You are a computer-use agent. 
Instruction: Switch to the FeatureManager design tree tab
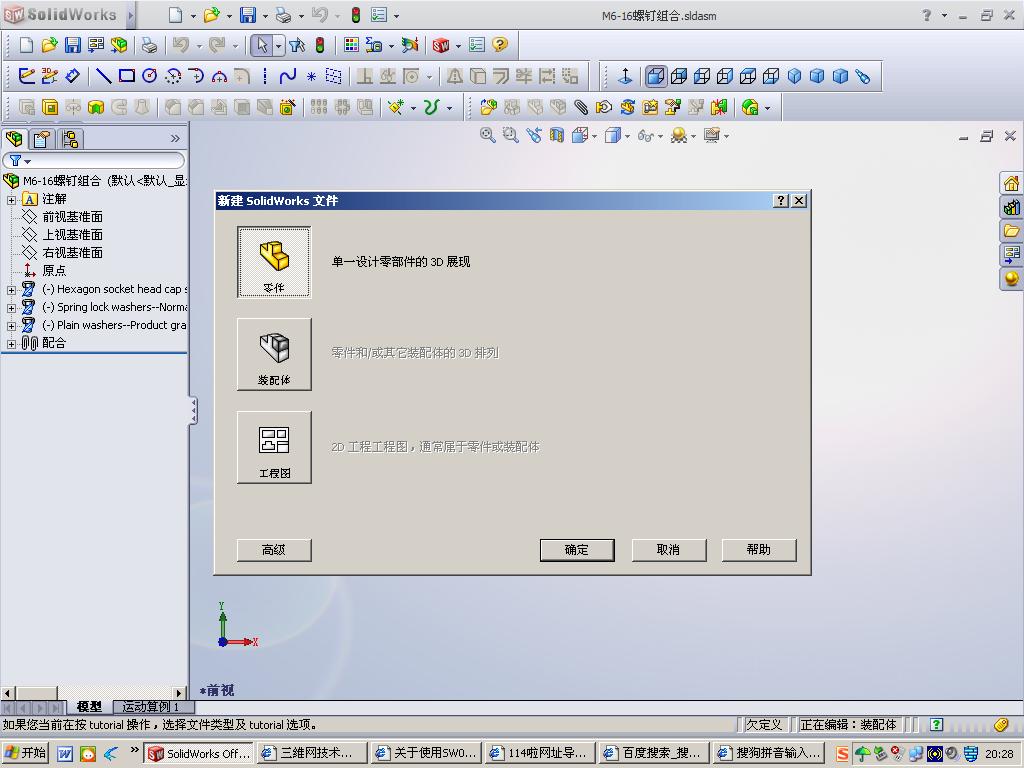pos(15,138)
